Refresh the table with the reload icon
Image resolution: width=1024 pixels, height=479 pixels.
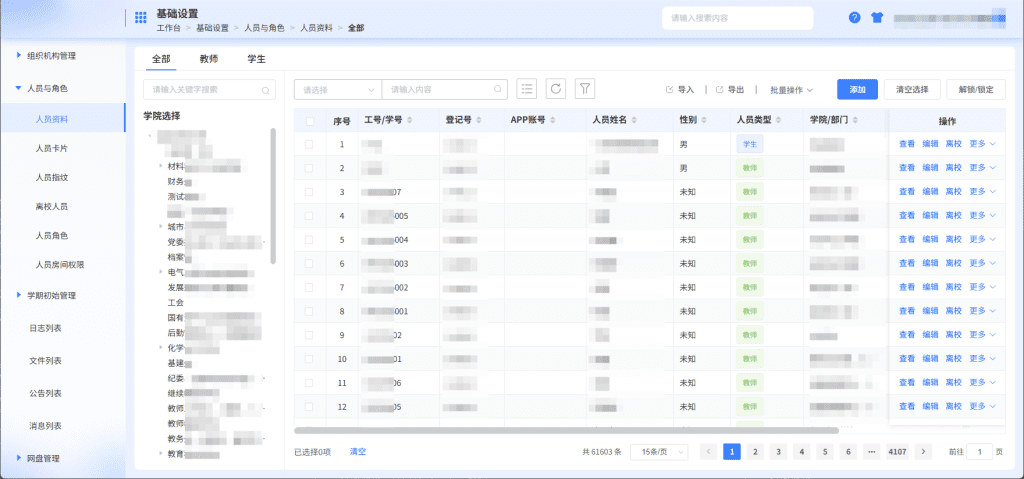tap(556, 89)
